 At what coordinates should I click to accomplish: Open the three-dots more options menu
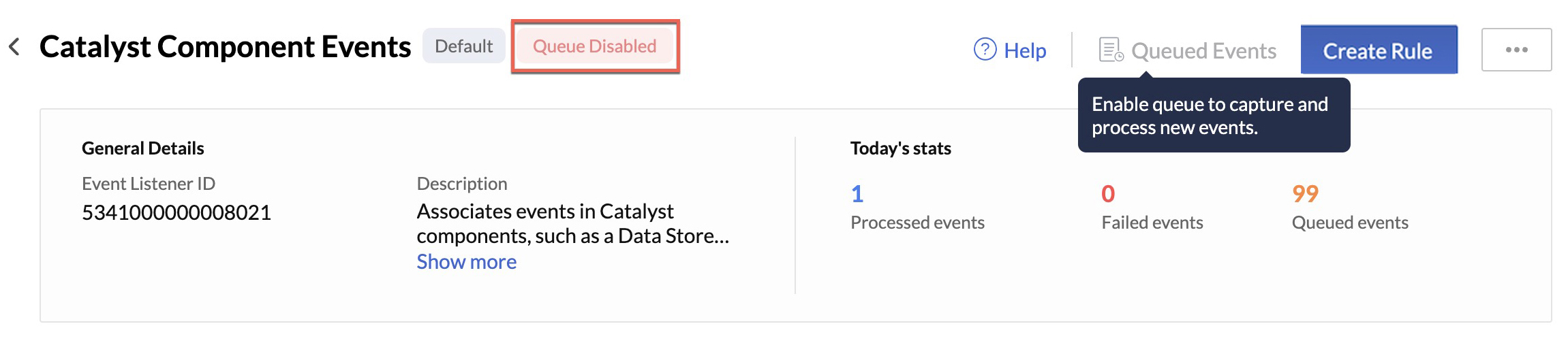[1516, 50]
